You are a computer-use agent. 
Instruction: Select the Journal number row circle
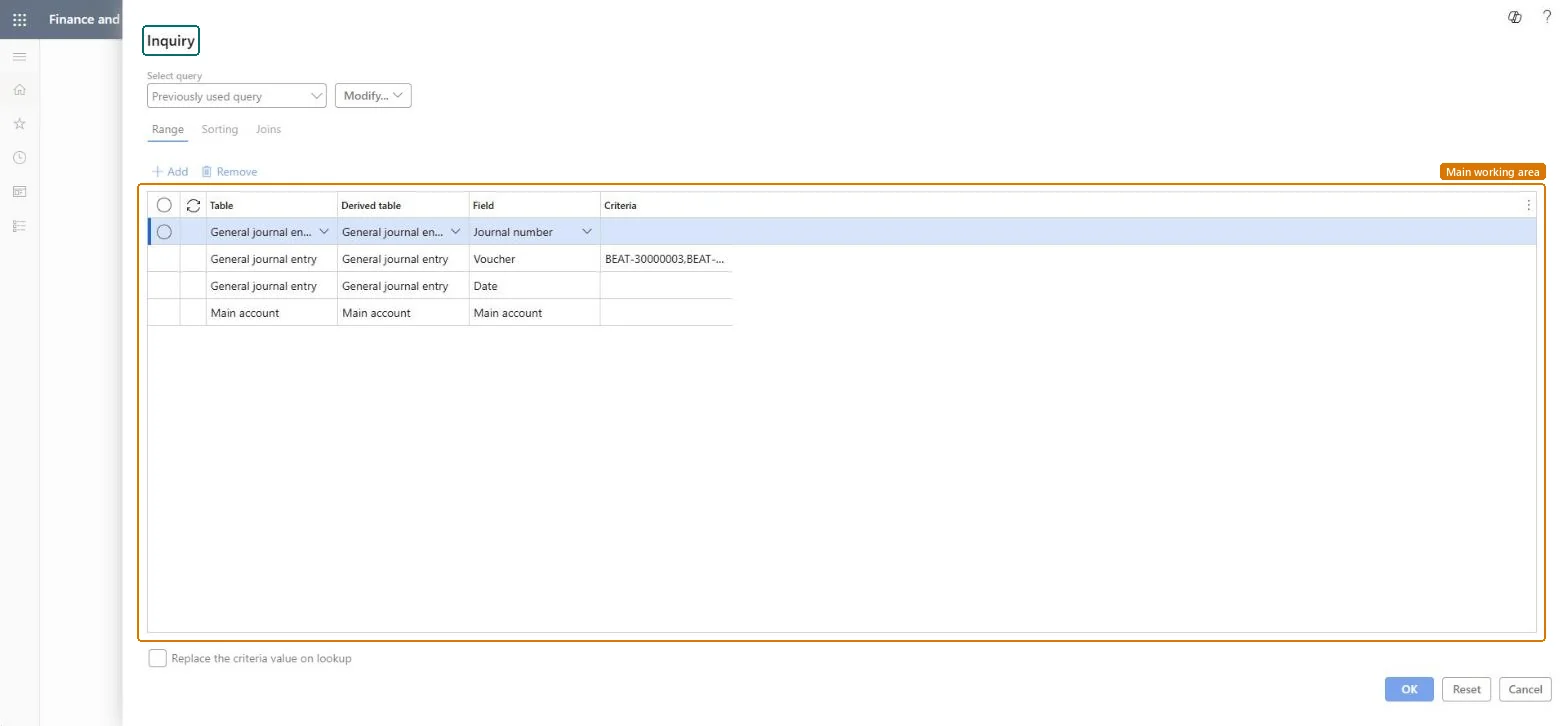(164, 232)
